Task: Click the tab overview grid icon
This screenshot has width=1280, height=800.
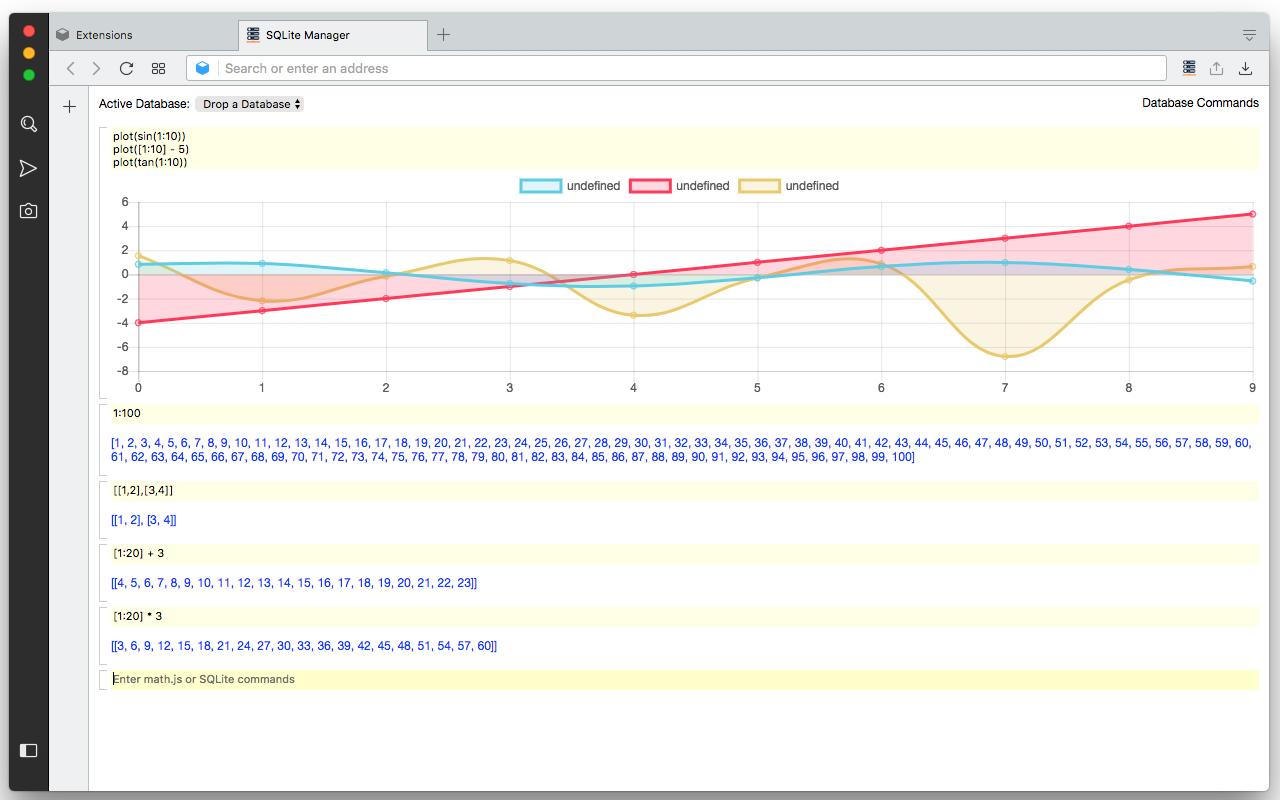Action: pyautogui.click(x=158, y=68)
